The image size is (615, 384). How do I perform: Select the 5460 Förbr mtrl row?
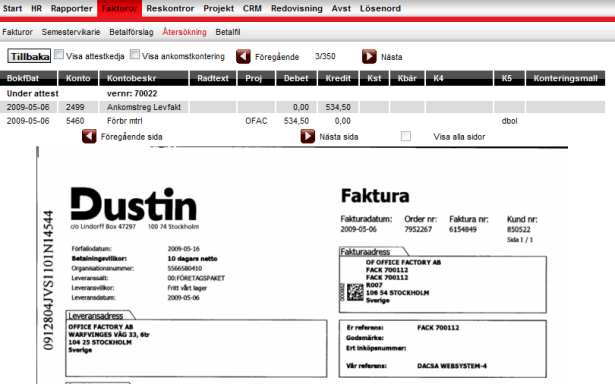(302, 121)
